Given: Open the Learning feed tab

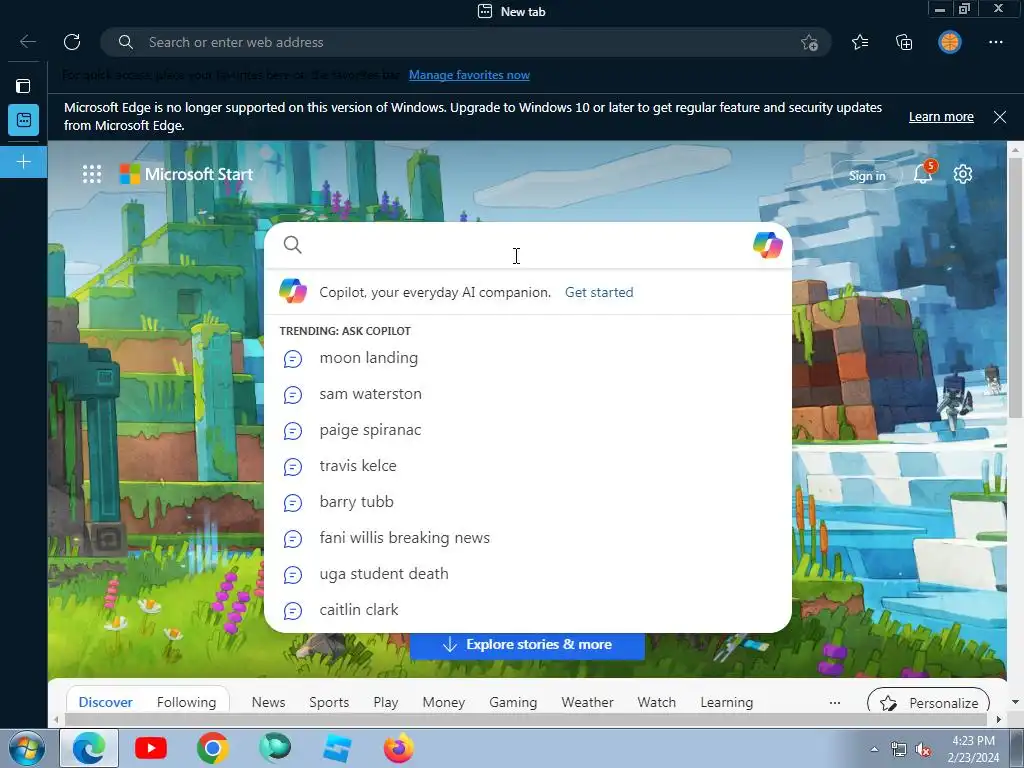Looking at the screenshot, I should coord(727,702).
